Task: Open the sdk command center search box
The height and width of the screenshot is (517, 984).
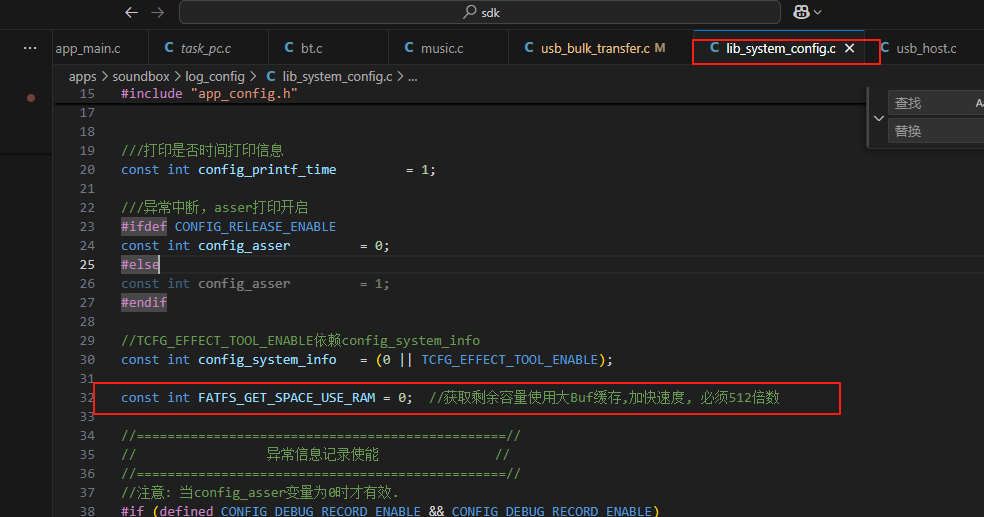Action: [x=480, y=12]
